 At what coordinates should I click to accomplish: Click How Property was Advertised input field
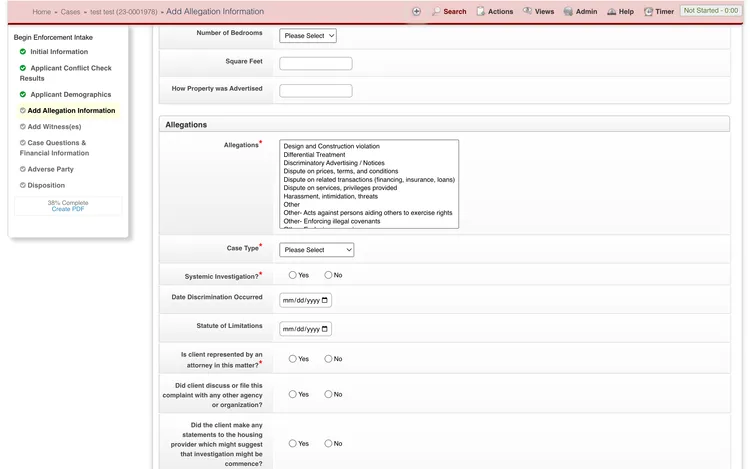(x=316, y=91)
